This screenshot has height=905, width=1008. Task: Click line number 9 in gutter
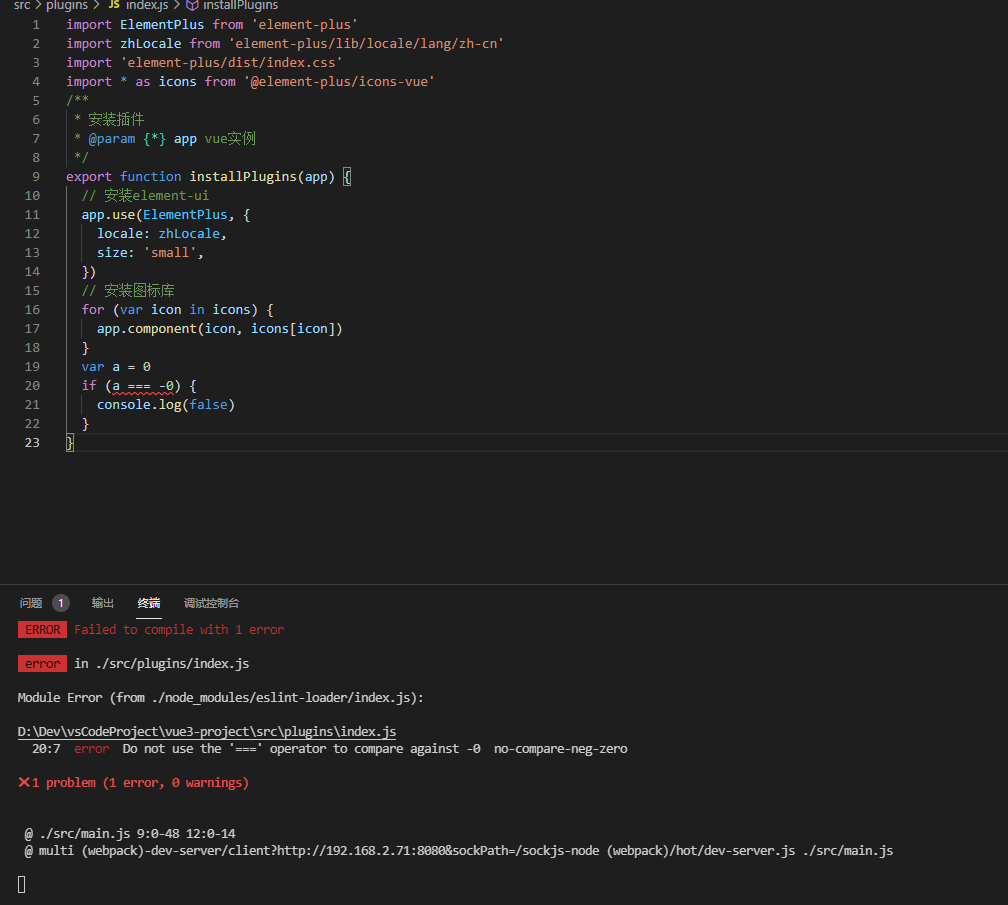(36, 177)
